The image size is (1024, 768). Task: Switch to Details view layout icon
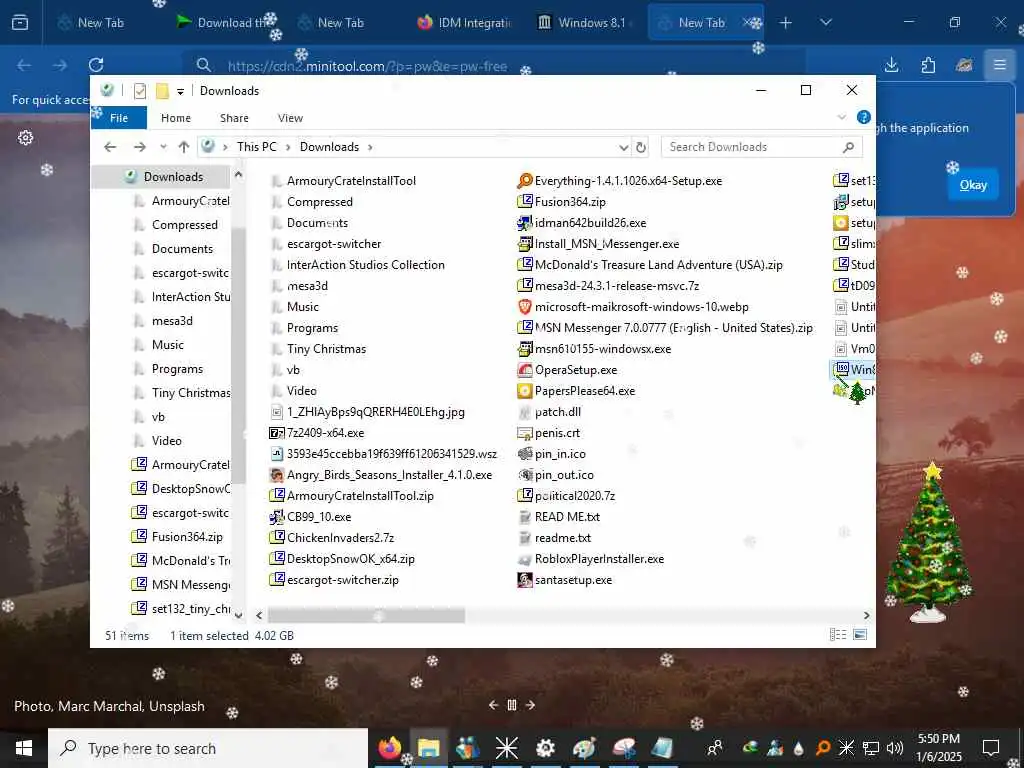pos(838,635)
